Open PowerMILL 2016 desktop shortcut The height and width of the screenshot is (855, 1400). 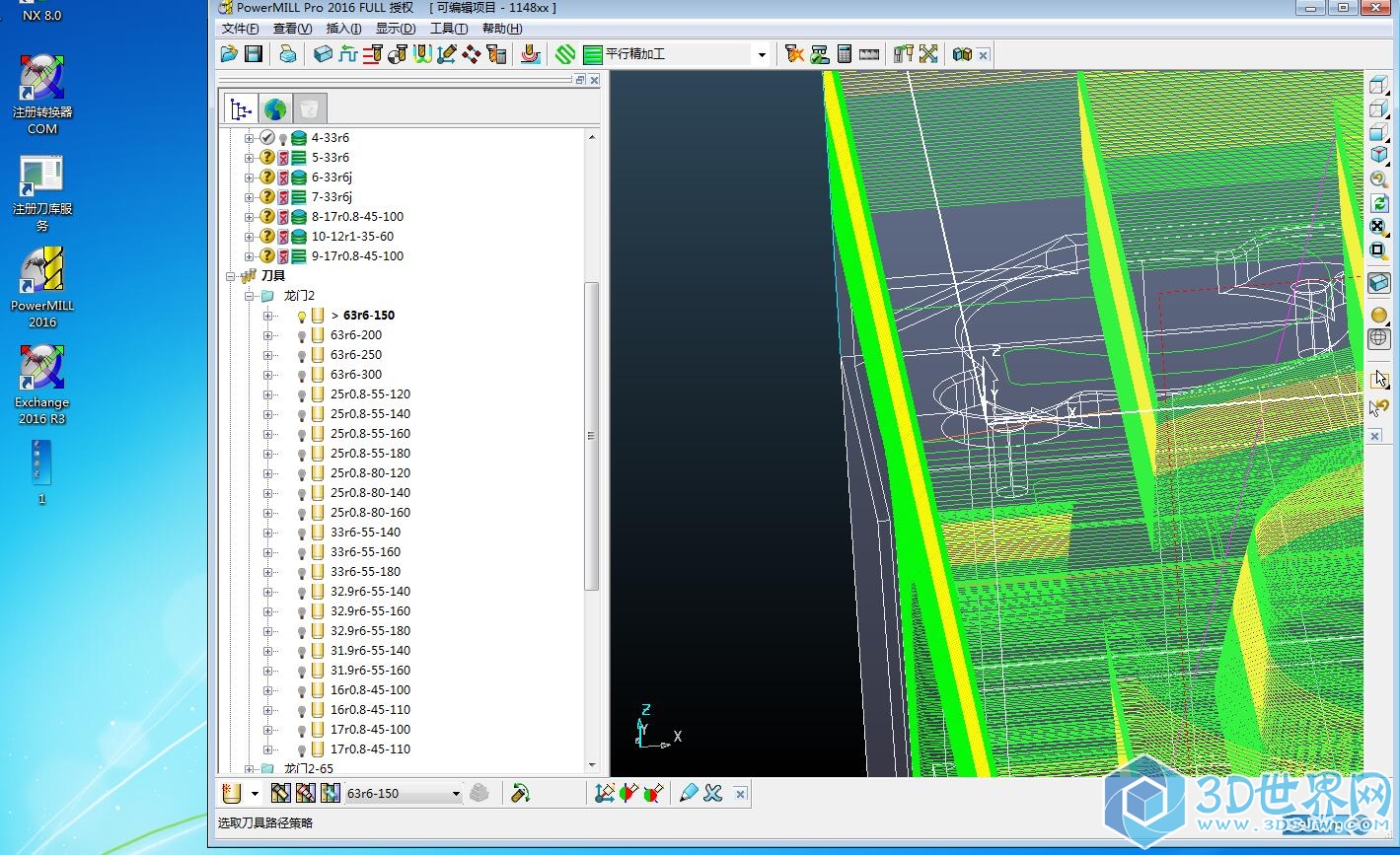(42, 288)
